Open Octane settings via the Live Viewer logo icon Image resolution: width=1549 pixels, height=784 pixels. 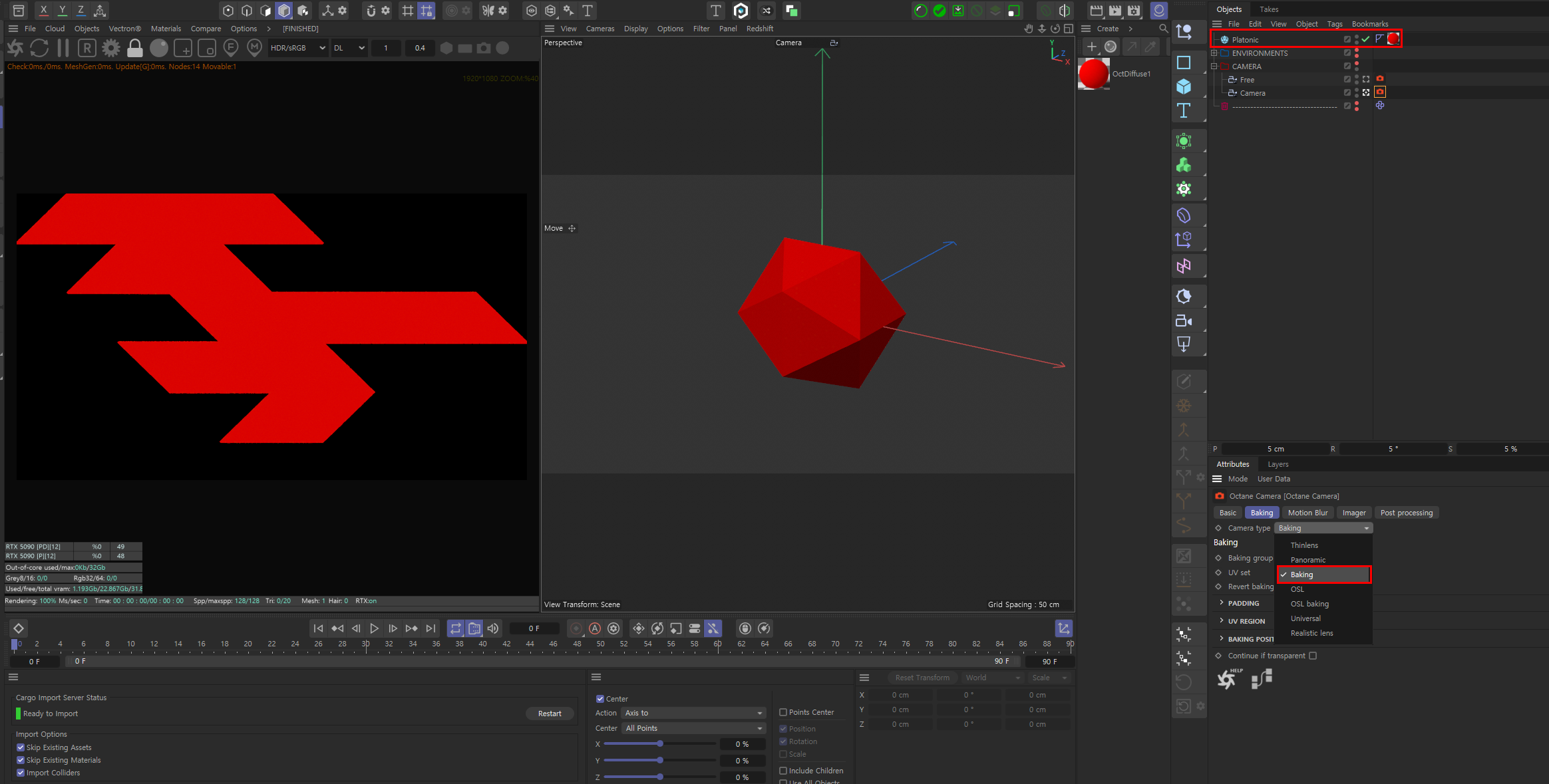pyautogui.click(x=15, y=48)
